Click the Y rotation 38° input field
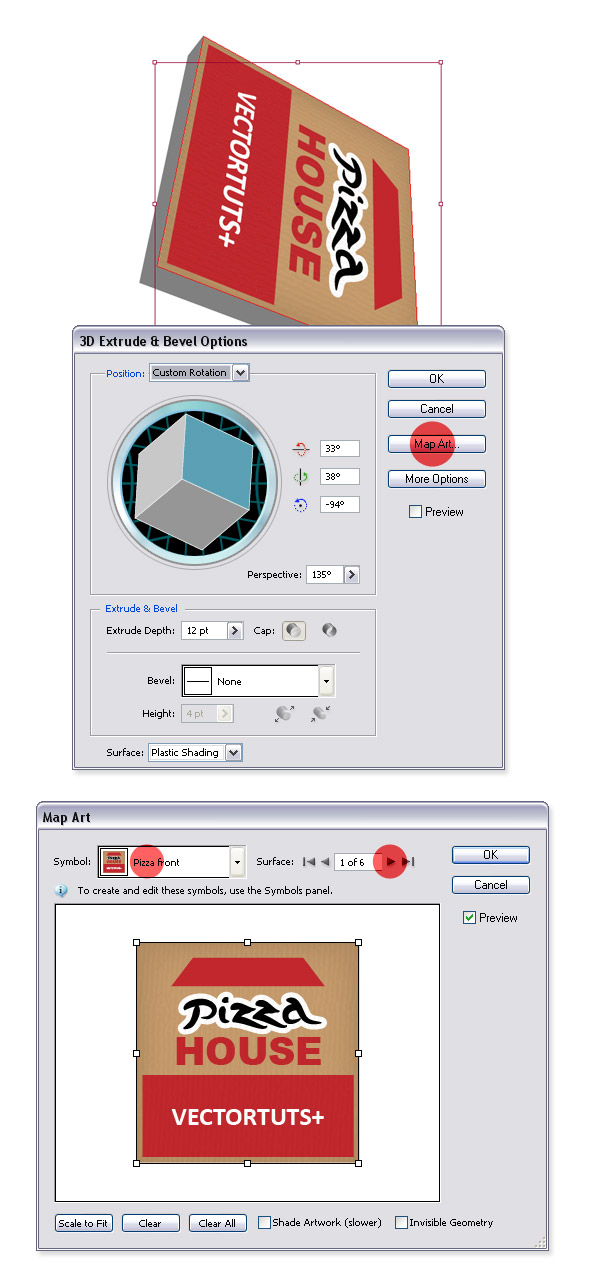The image size is (600, 1288). (339, 477)
